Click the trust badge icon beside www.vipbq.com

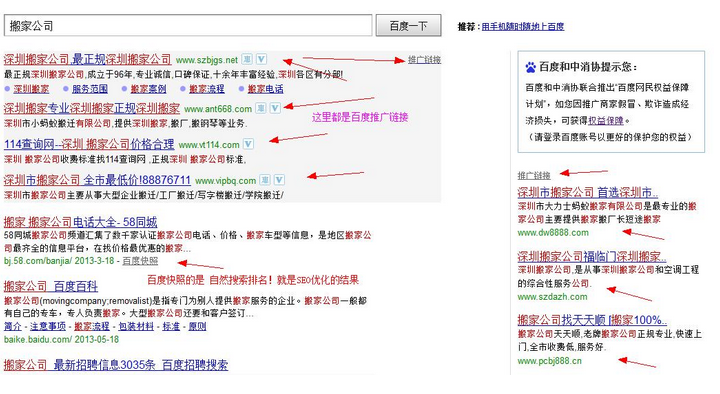click(x=265, y=180)
